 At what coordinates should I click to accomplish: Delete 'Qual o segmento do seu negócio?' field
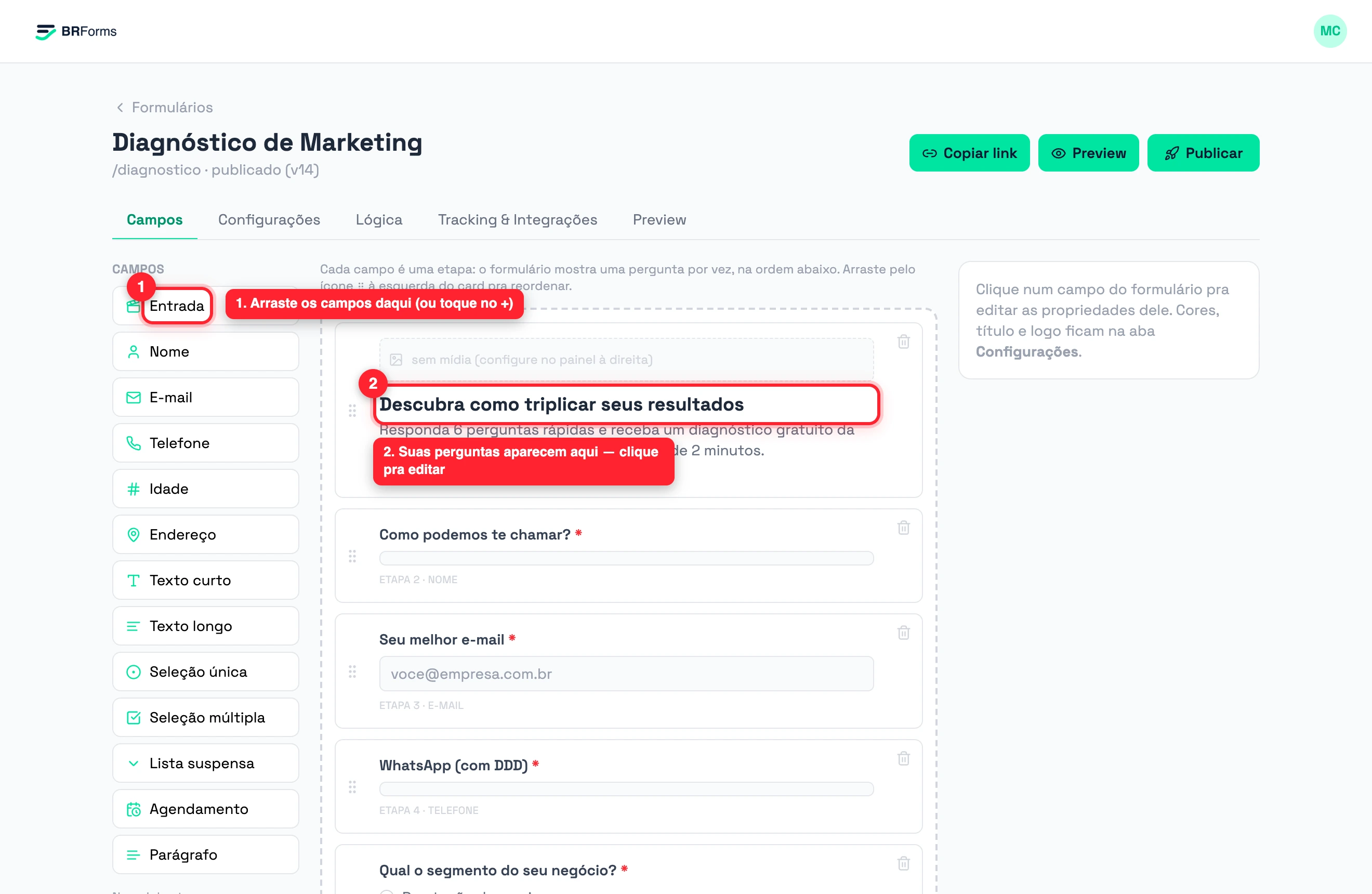903,863
